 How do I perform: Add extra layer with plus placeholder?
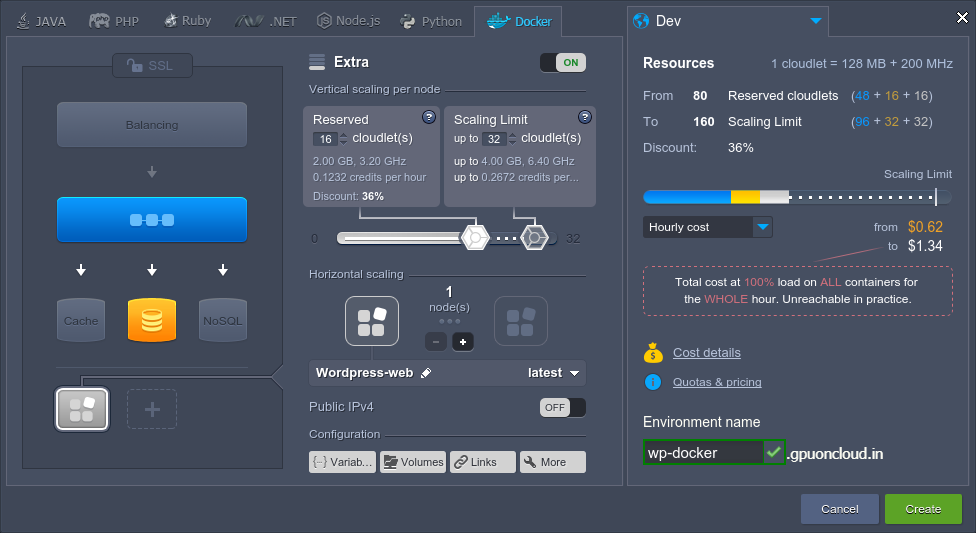pos(152,409)
